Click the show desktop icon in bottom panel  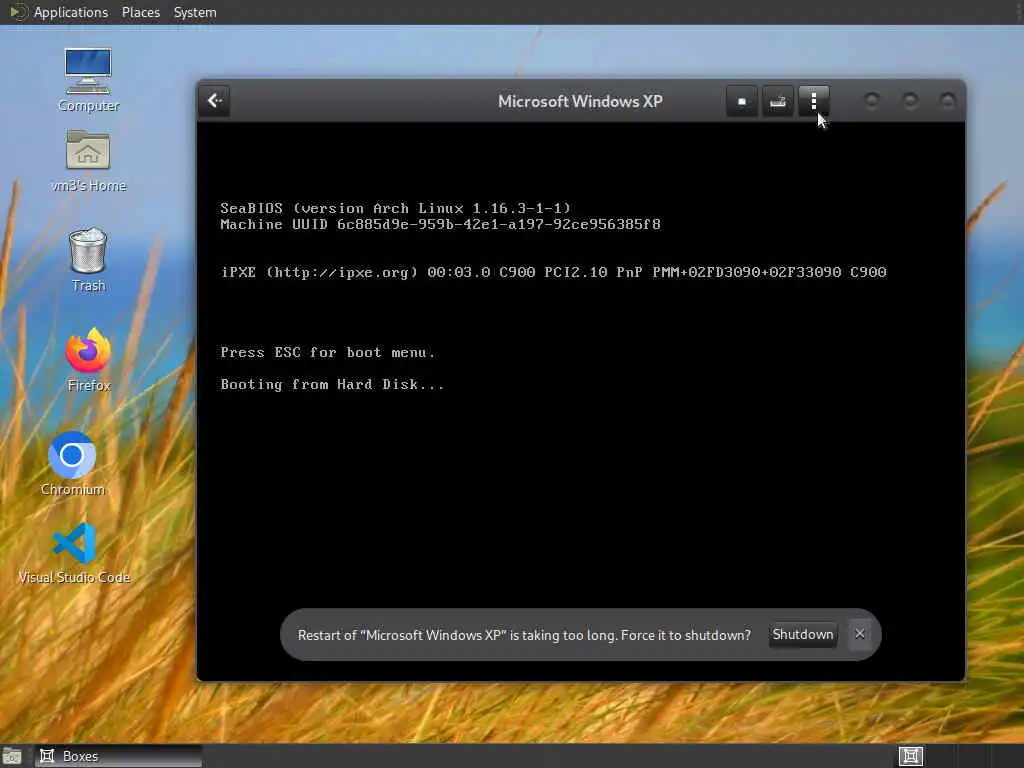tap(12, 756)
